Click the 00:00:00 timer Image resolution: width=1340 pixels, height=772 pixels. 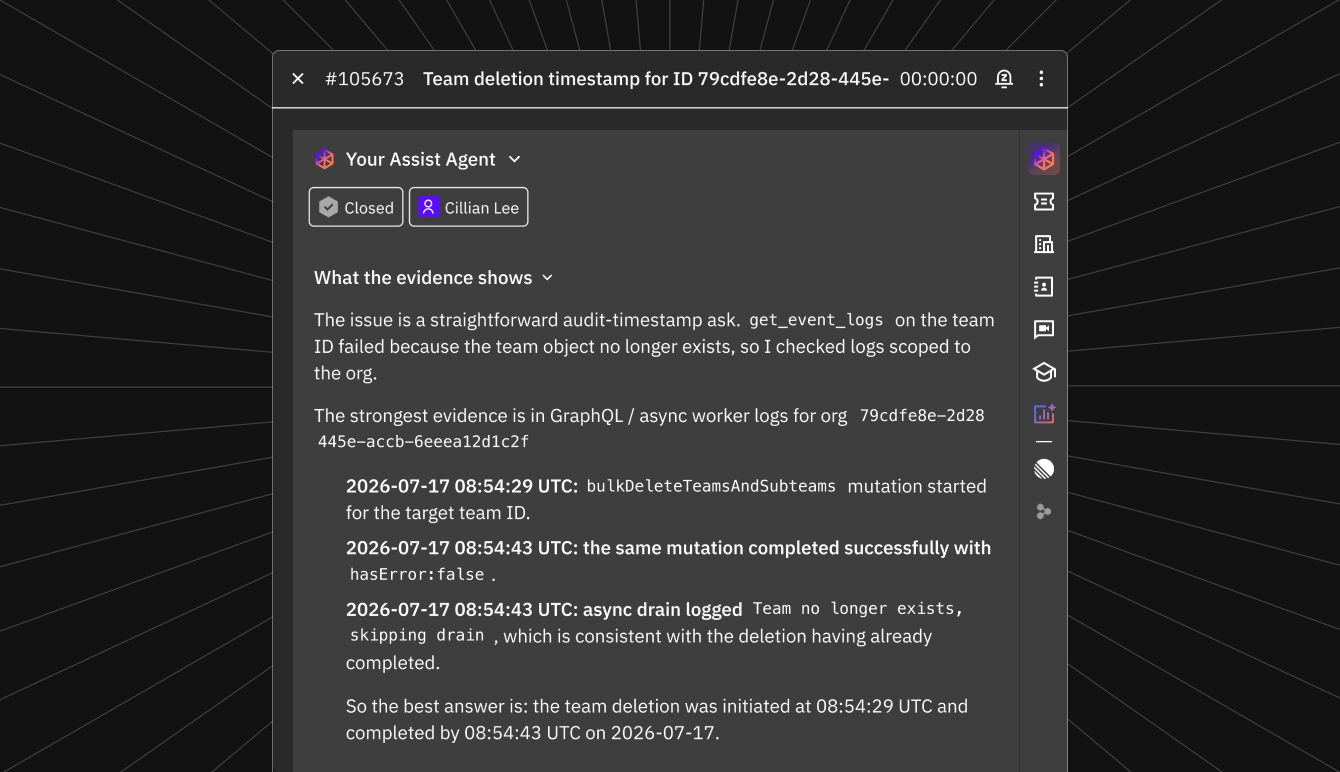938,79
